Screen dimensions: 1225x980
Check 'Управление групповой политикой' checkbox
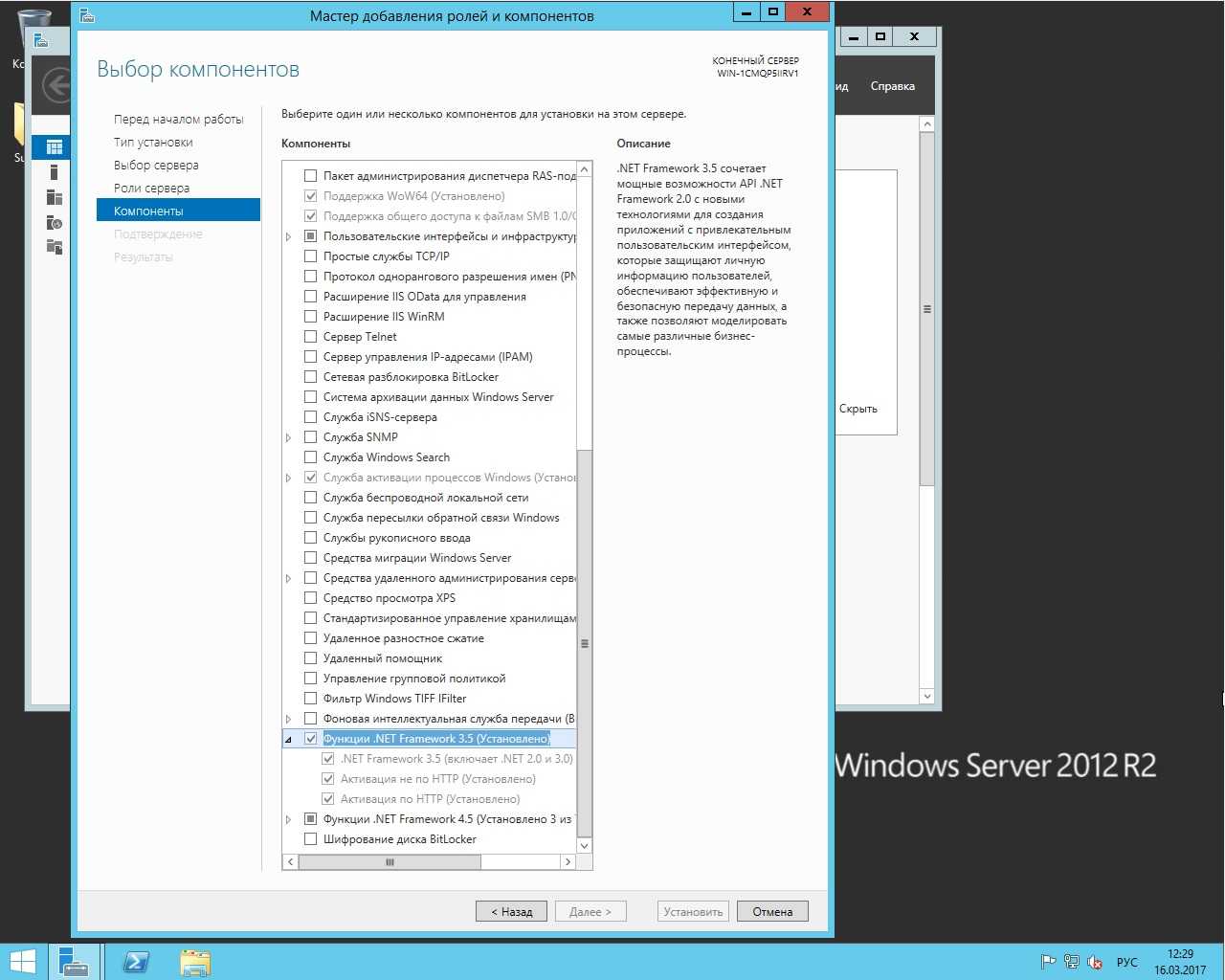(x=310, y=679)
